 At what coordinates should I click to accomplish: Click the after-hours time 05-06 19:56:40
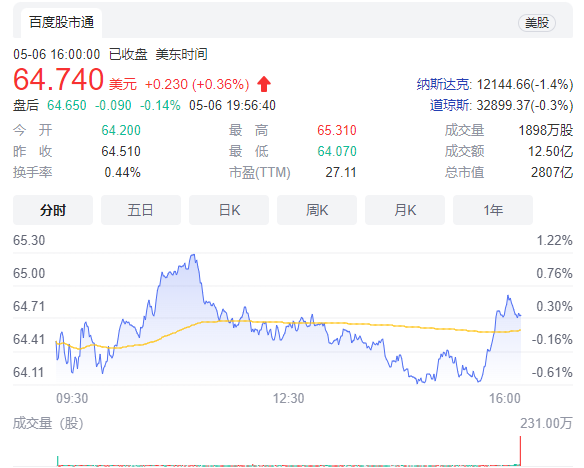click(232, 105)
